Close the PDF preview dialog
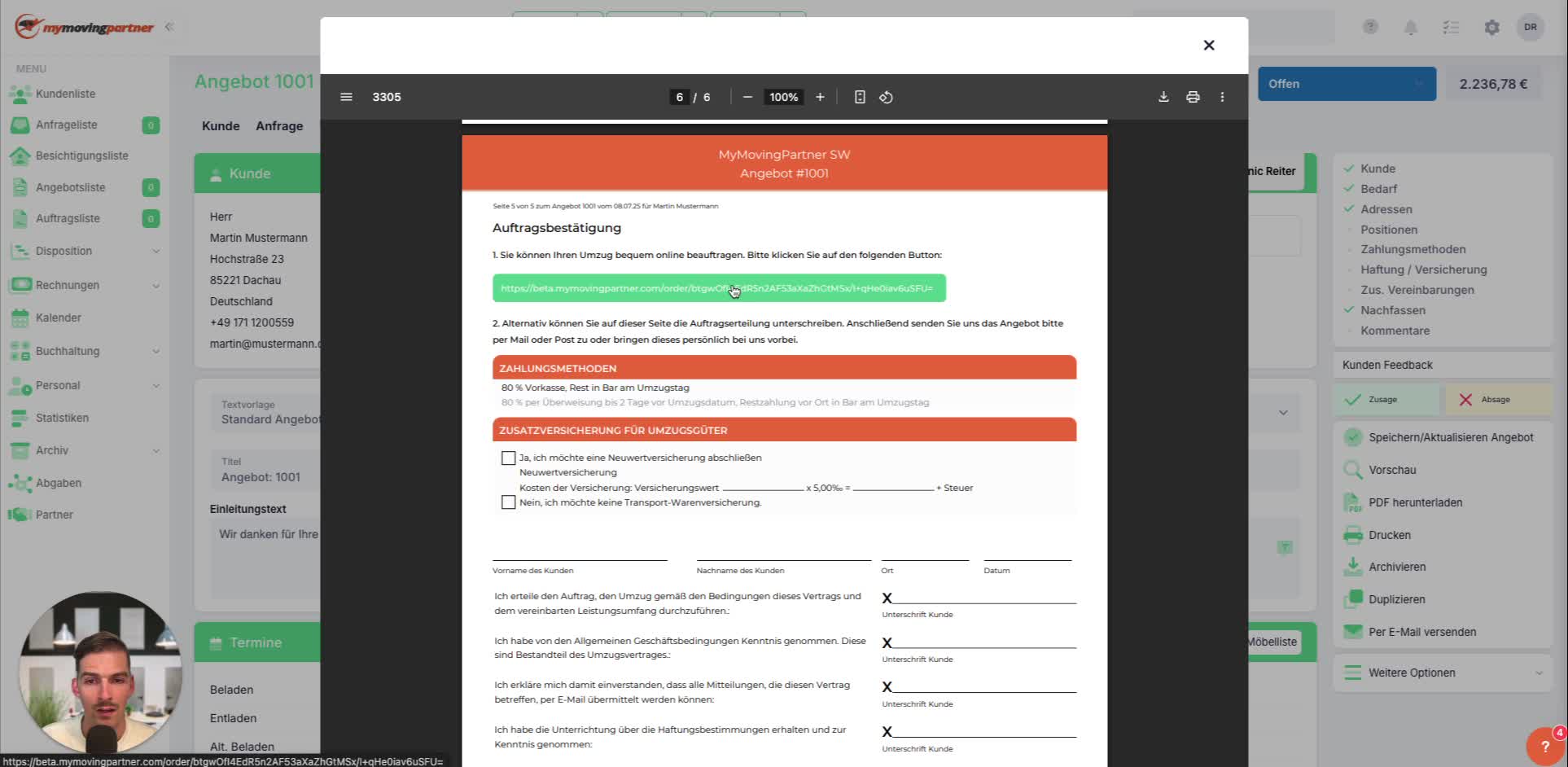The image size is (1568, 767). click(1209, 46)
